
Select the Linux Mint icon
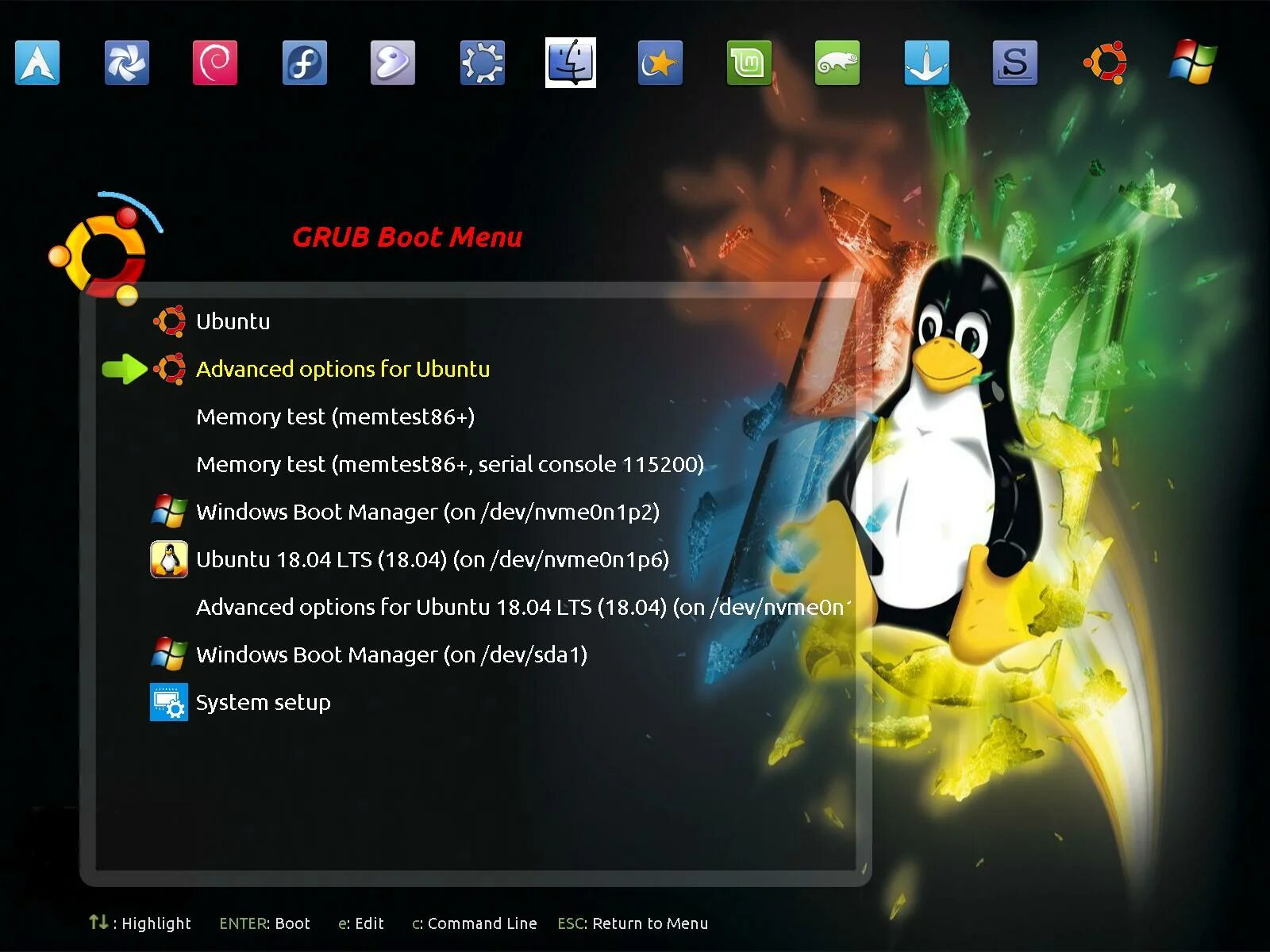(749, 63)
